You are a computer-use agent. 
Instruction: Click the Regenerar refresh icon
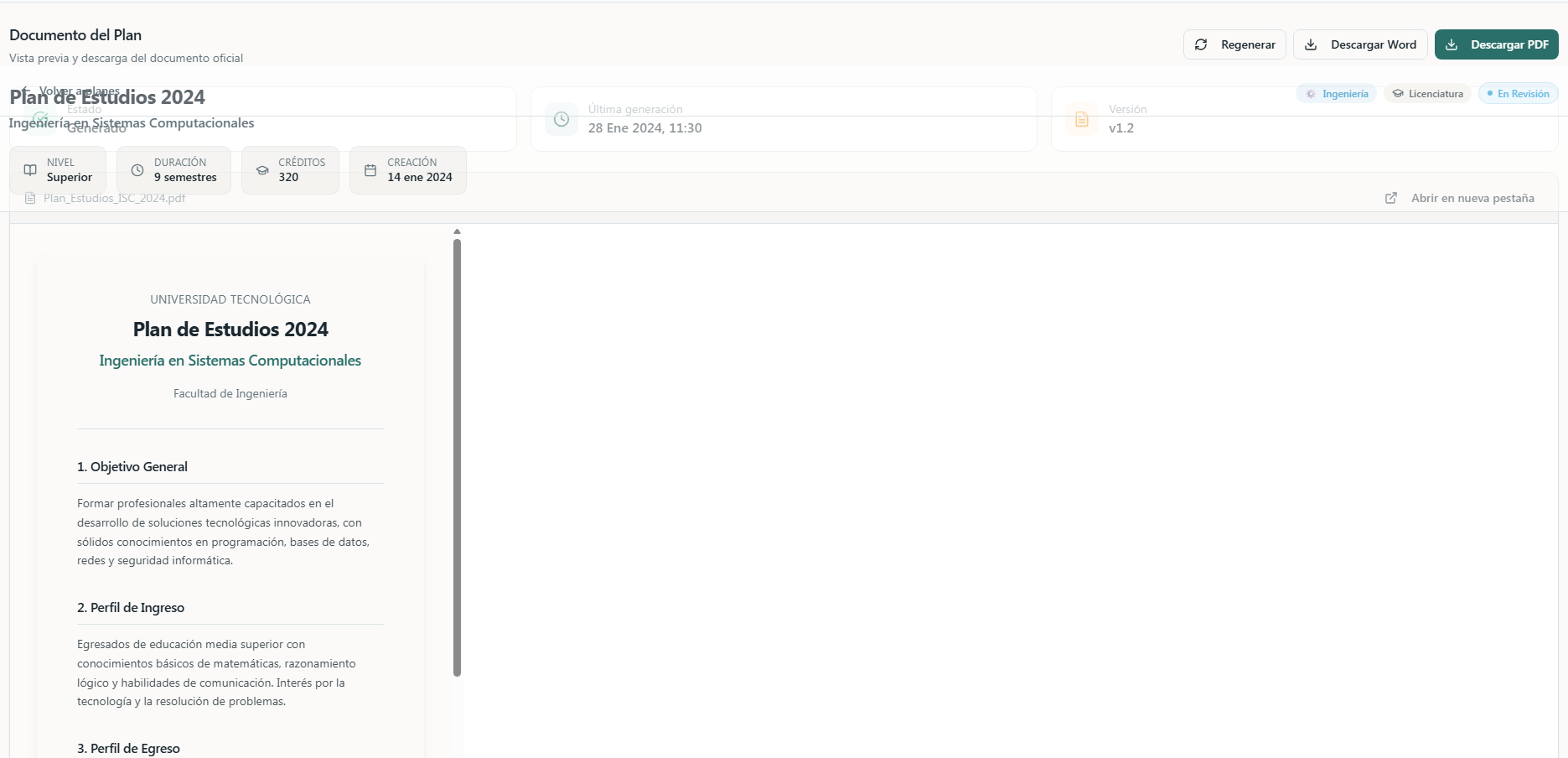click(x=1201, y=44)
